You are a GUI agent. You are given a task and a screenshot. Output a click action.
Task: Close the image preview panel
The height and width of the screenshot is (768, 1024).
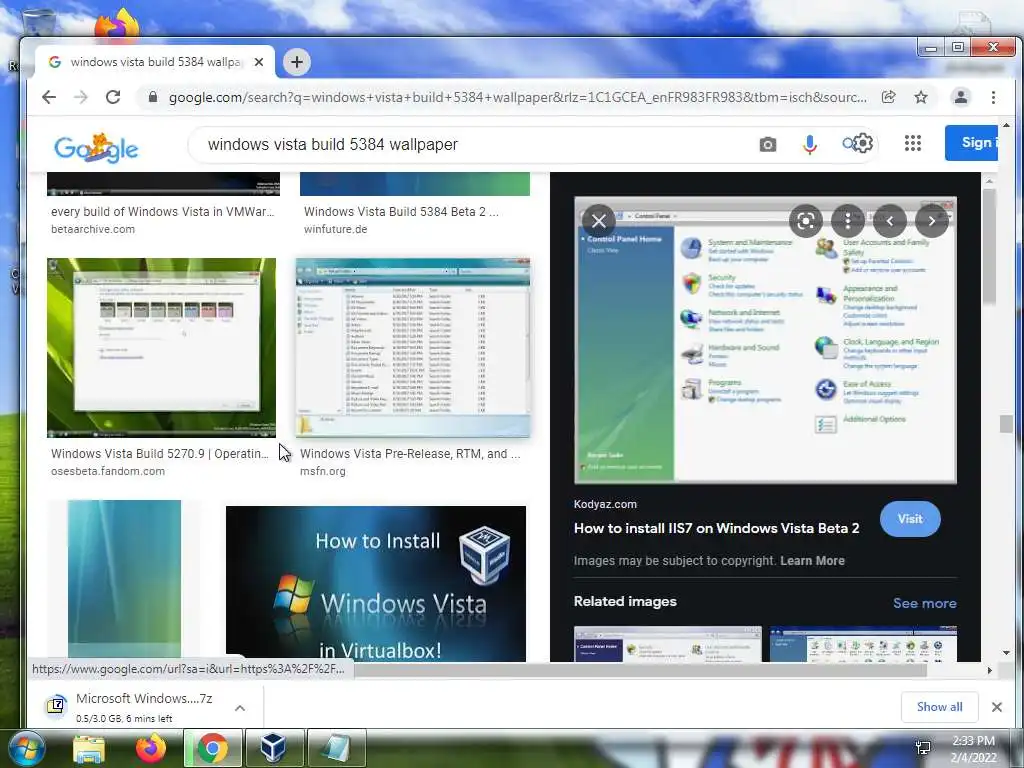click(x=599, y=221)
